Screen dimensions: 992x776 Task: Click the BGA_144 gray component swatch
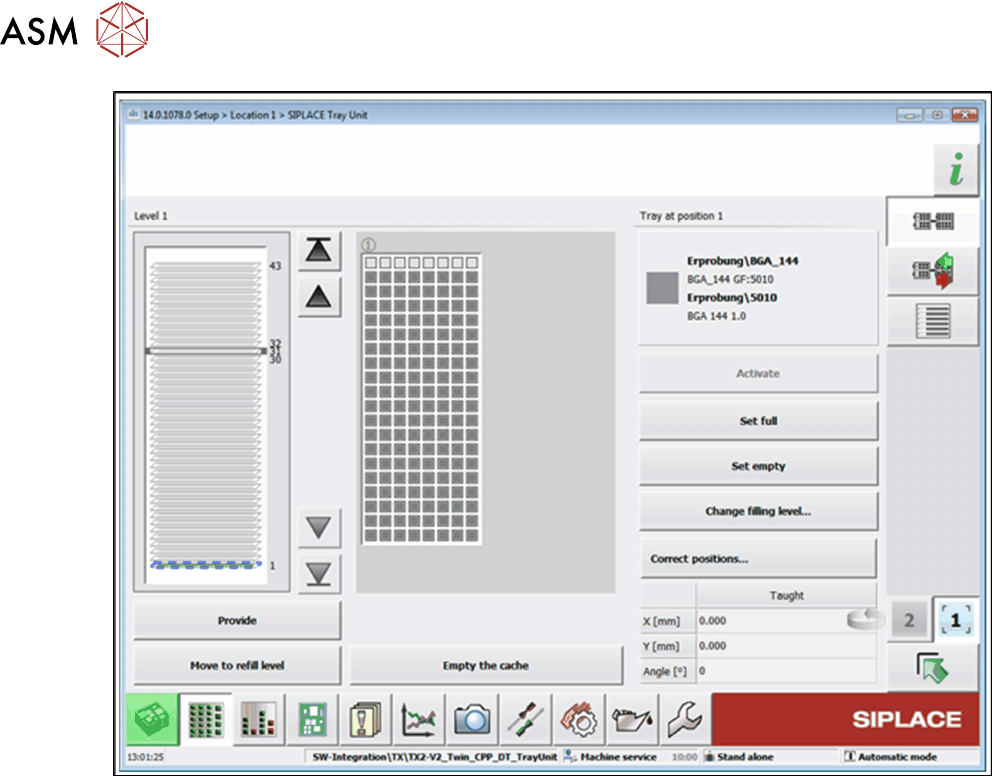click(662, 288)
